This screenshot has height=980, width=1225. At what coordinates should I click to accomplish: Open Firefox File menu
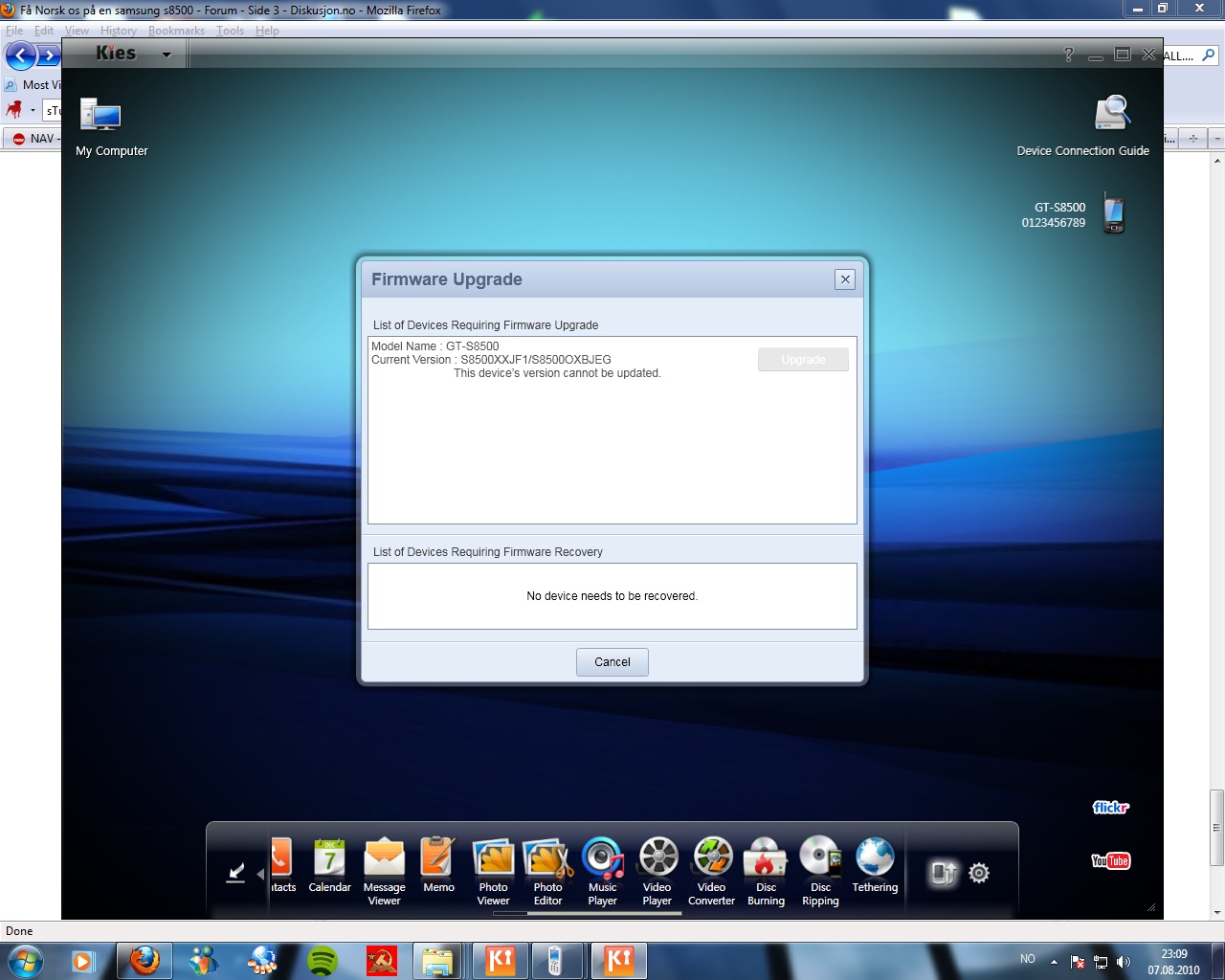[x=14, y=31]
